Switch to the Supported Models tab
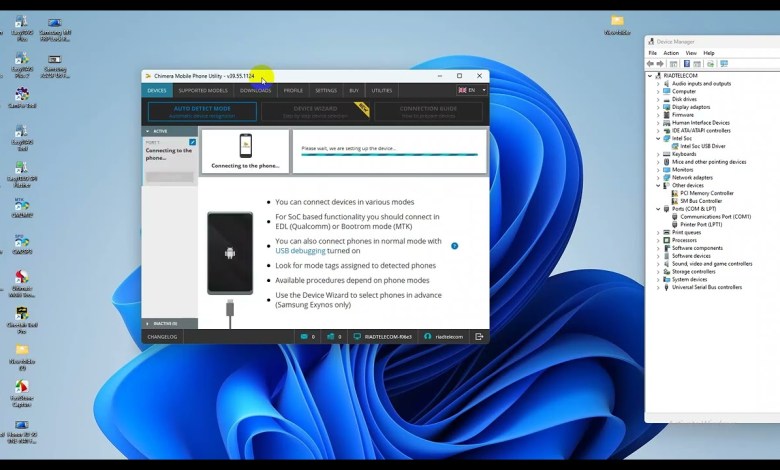The height and width of the screenshot is (470, 780). (203, 91)
